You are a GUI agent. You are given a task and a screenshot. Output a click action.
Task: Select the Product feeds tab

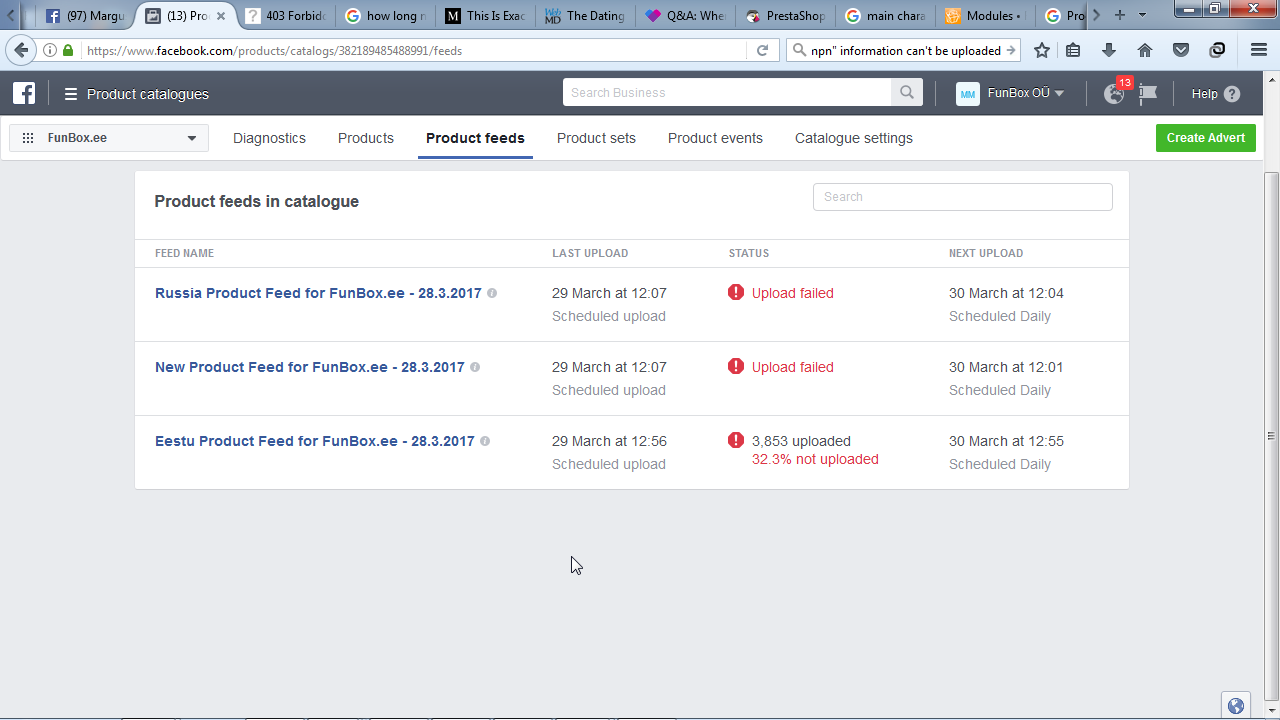[x=475, y=138]
